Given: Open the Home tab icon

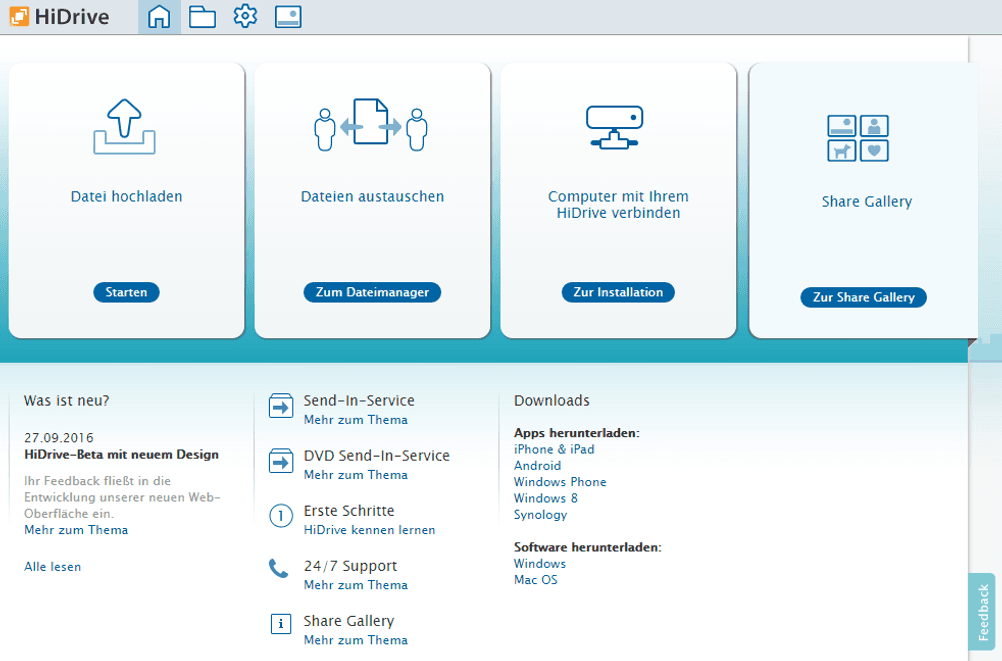Looking at the screenshot, I should [x=159, y=17].
